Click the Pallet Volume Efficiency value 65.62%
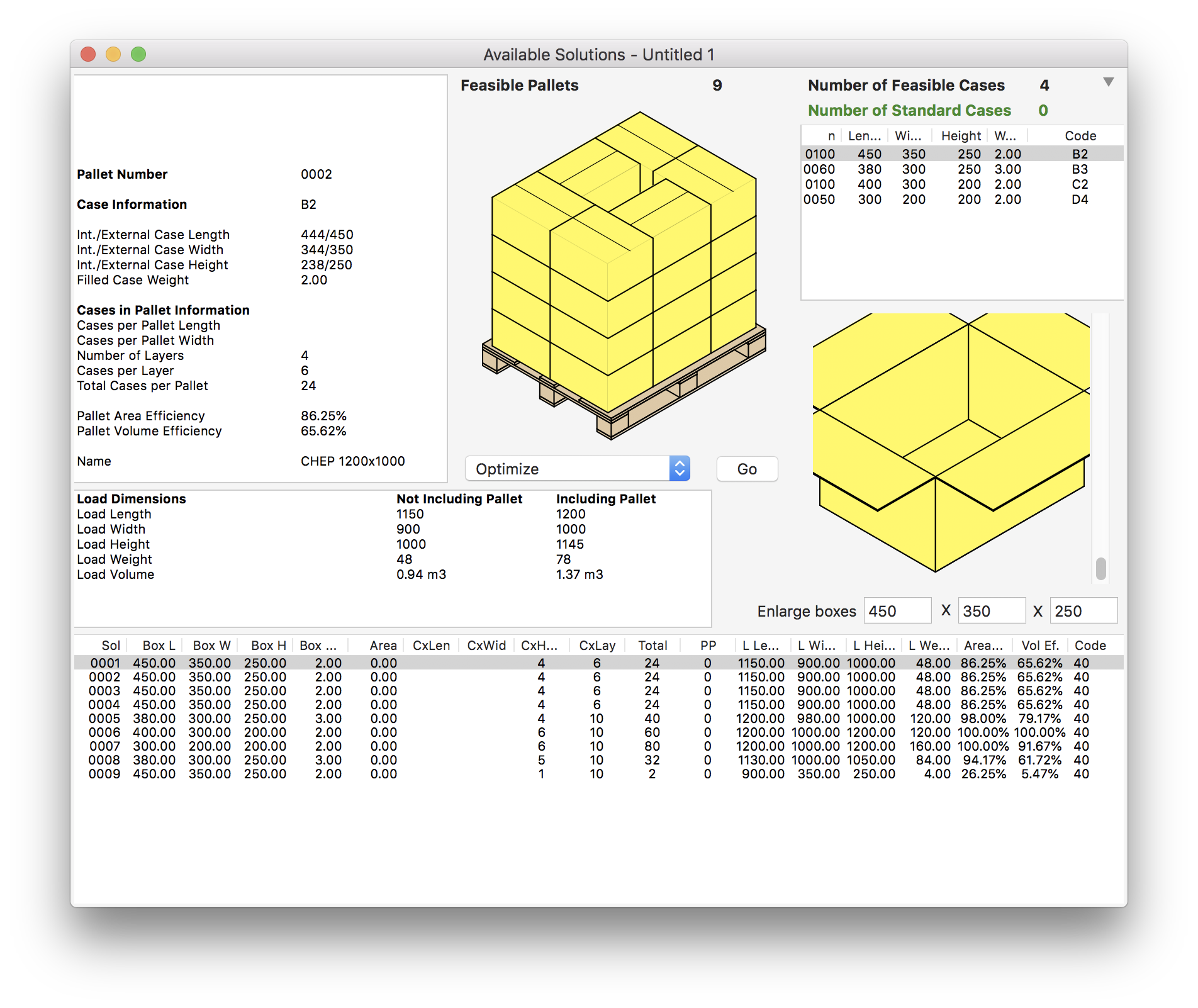This screenshot has height=1008, width=1198. pos(323,431)
